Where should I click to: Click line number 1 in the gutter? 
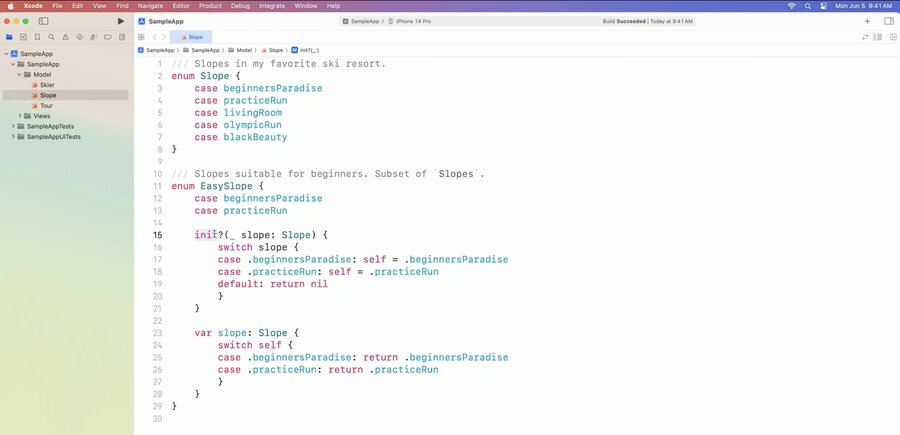point(160,64)
